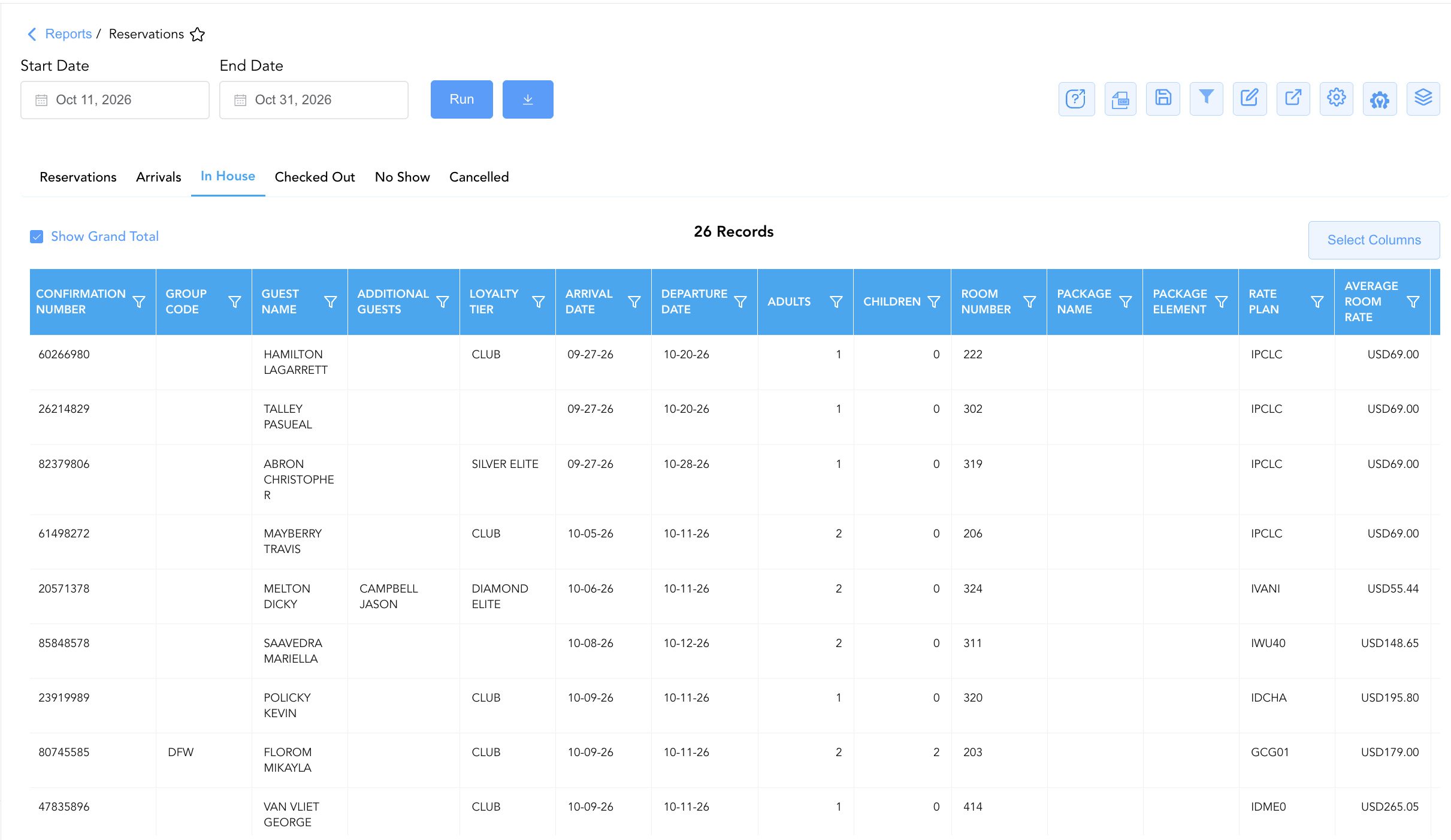The image size is (1451, 840).
Task: Filter the Departure Date column
Action: 740,301
